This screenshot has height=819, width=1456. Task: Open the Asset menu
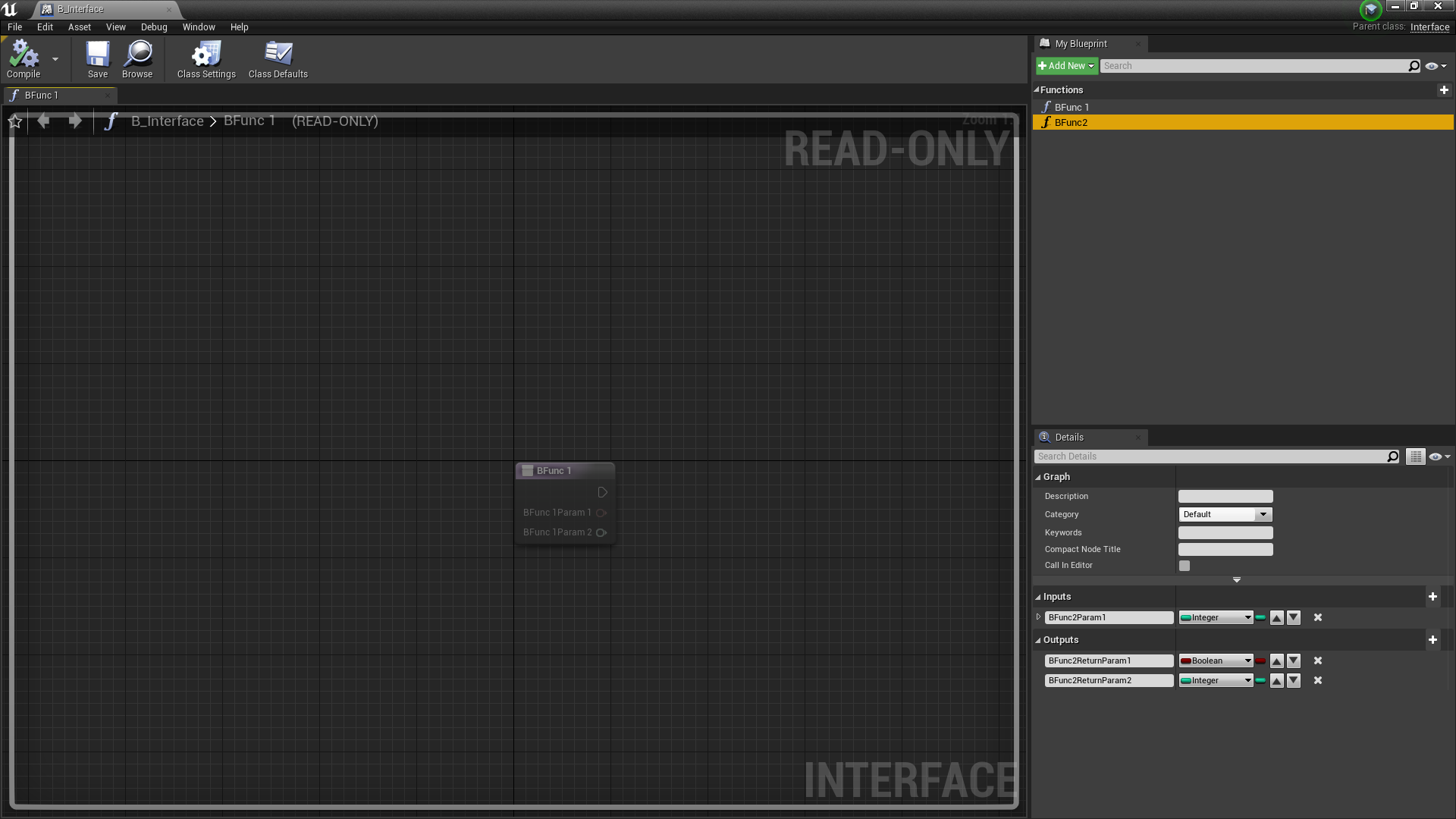(x=79, y=27)
